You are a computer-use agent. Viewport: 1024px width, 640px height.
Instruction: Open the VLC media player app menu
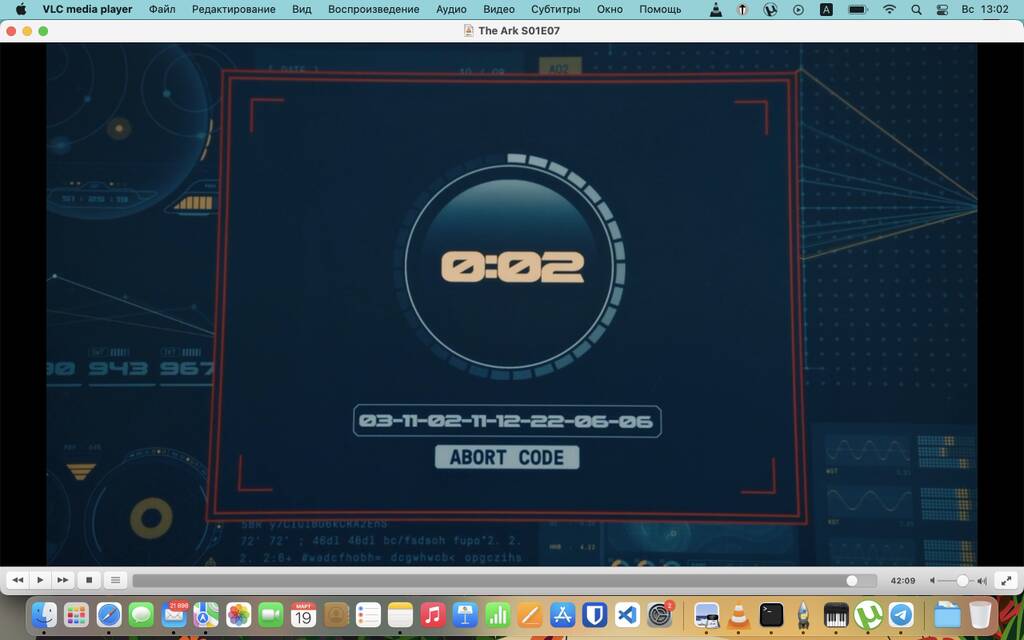(88, 9)
